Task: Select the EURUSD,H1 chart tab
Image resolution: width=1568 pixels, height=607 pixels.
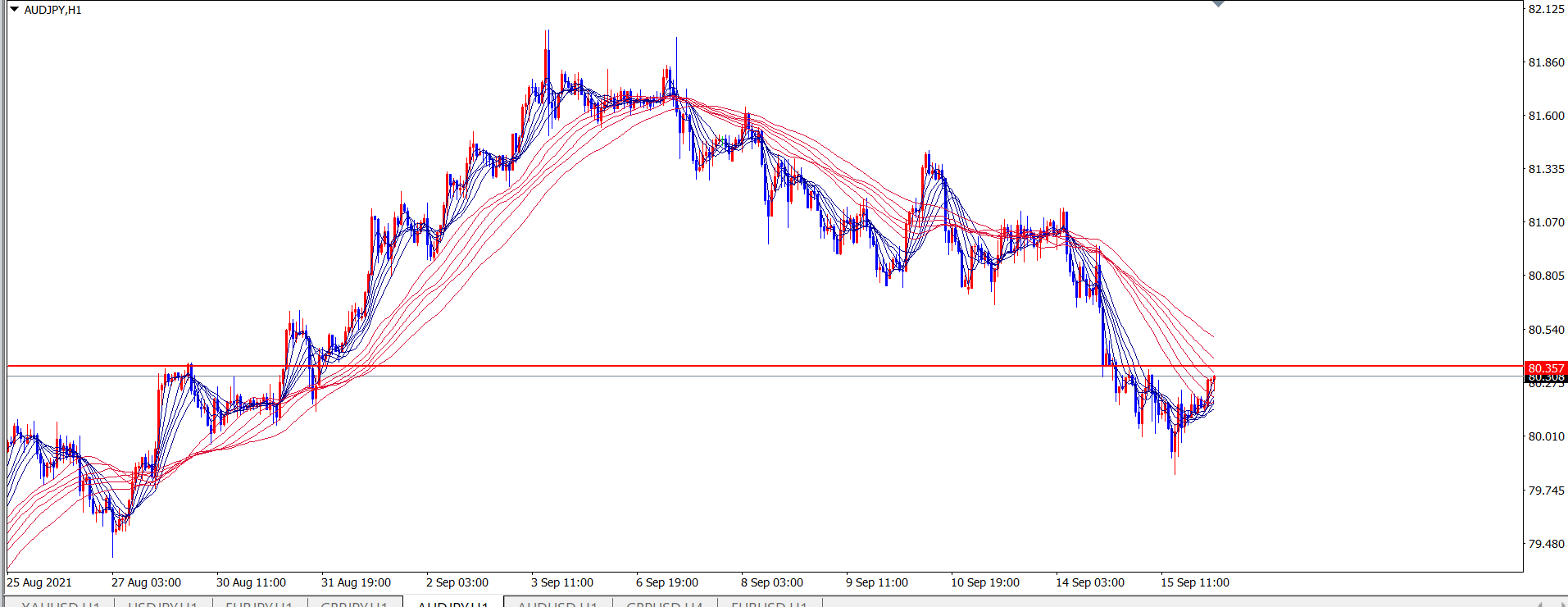Action: click(769, 604)
